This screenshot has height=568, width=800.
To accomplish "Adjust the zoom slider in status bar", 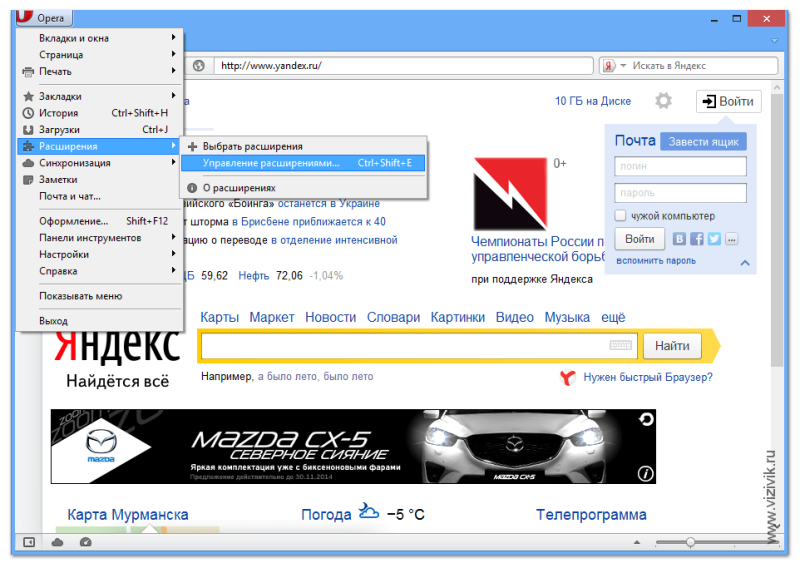I will (x=690, y=542).
